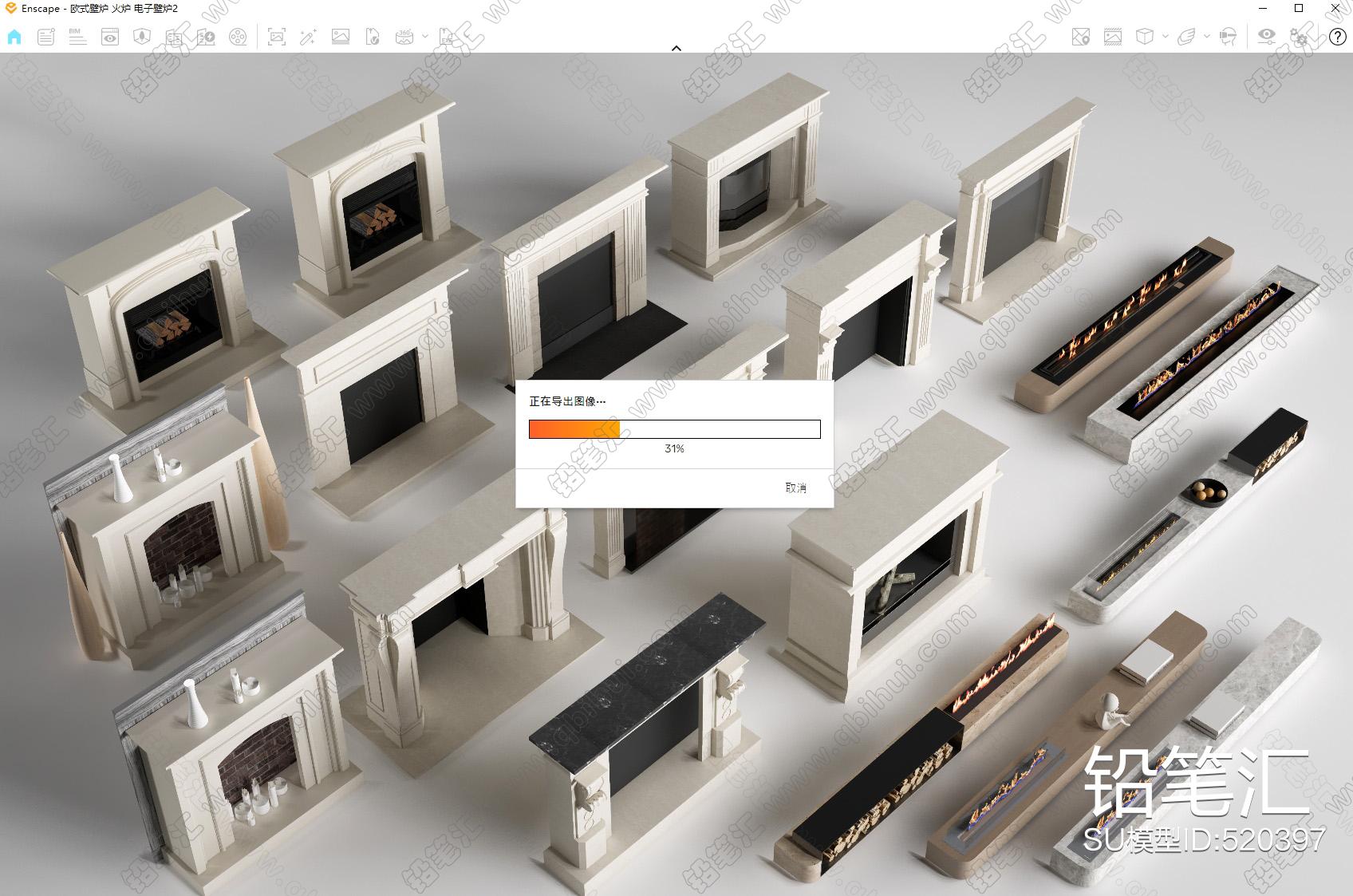The image size is (1353, 896).
Task: Open the Custom Asset Library icon
Action: 206,37
